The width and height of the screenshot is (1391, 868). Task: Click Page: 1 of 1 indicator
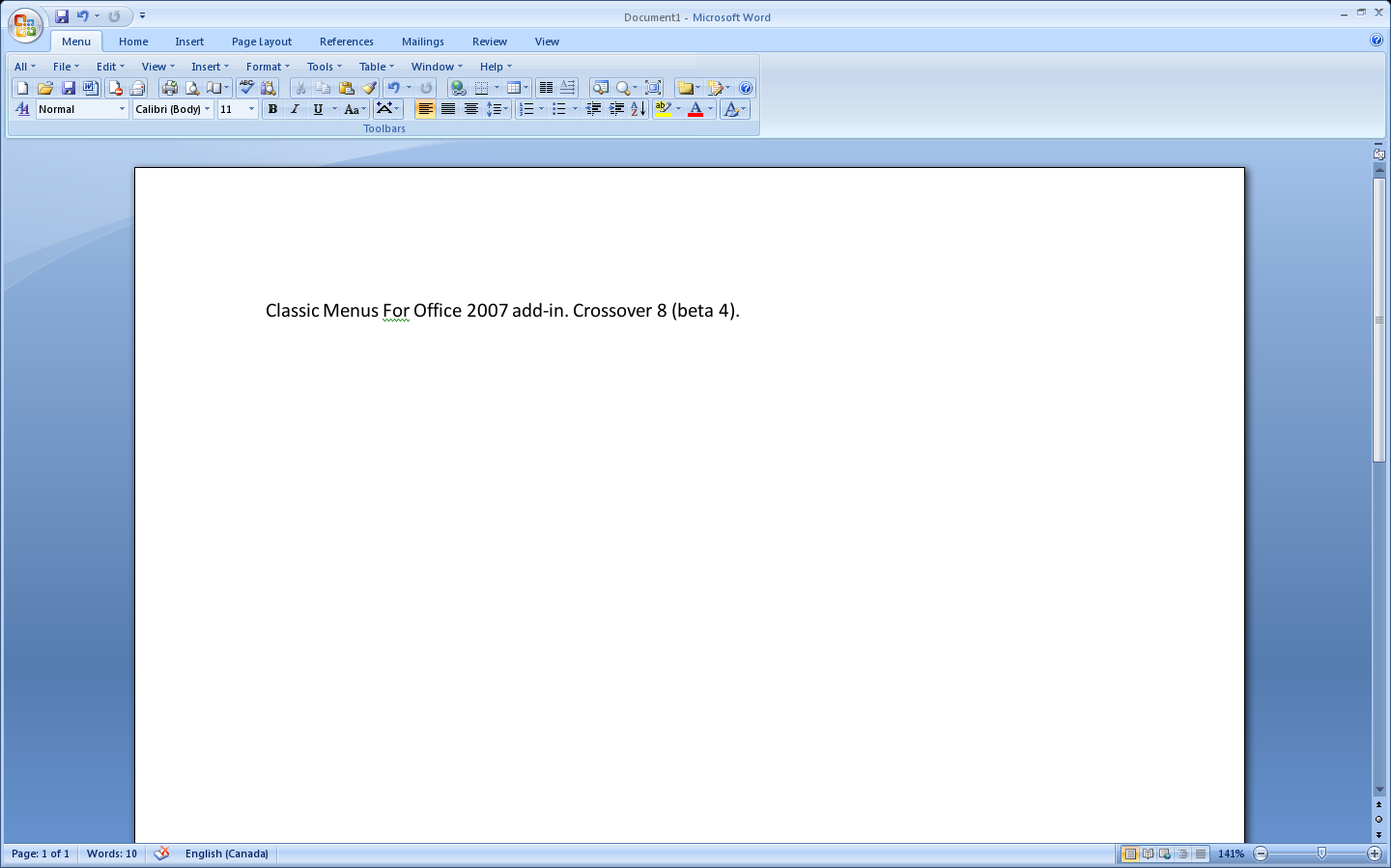41,854
